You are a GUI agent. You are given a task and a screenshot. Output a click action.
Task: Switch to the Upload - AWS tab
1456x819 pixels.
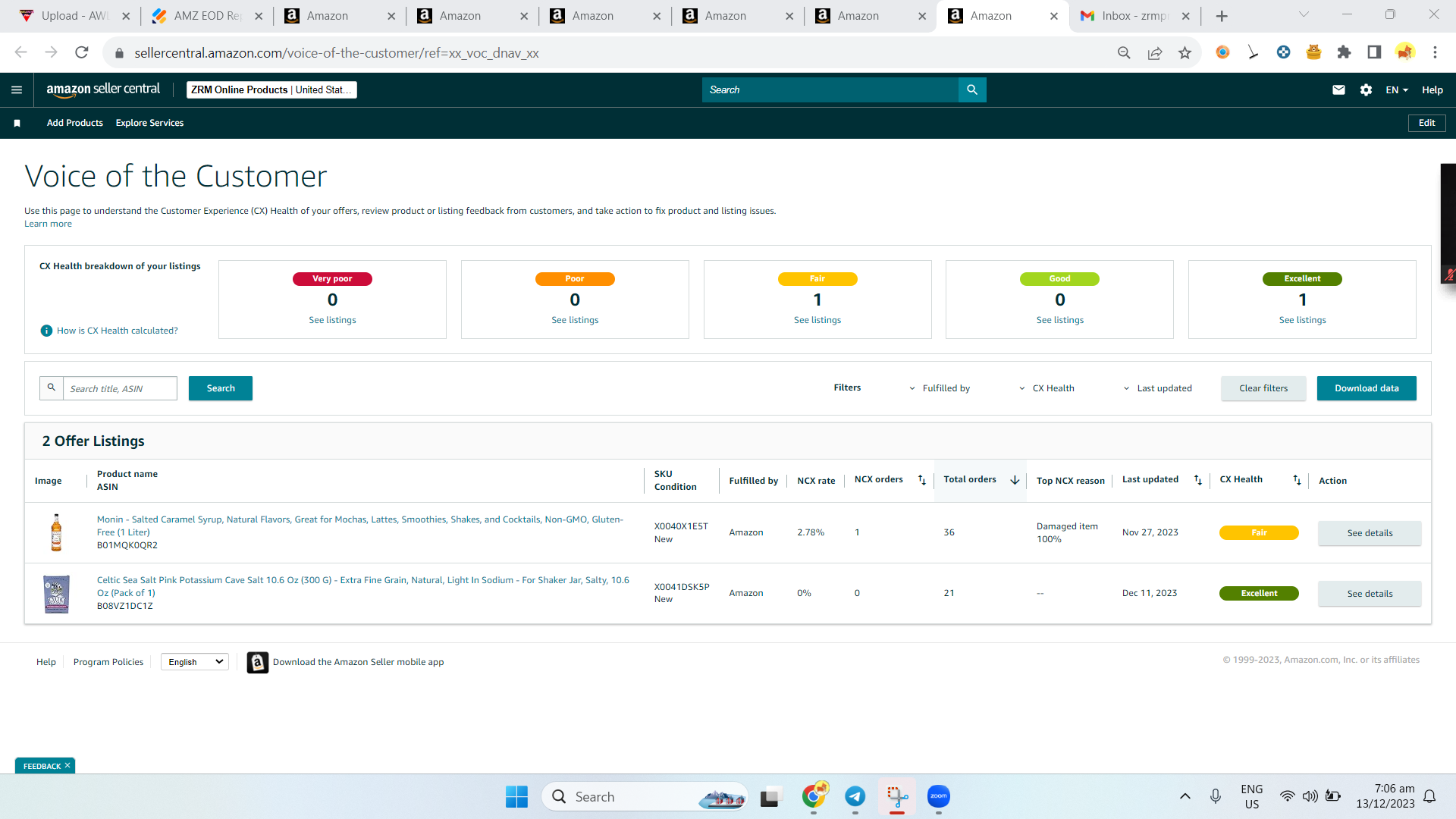75,16
